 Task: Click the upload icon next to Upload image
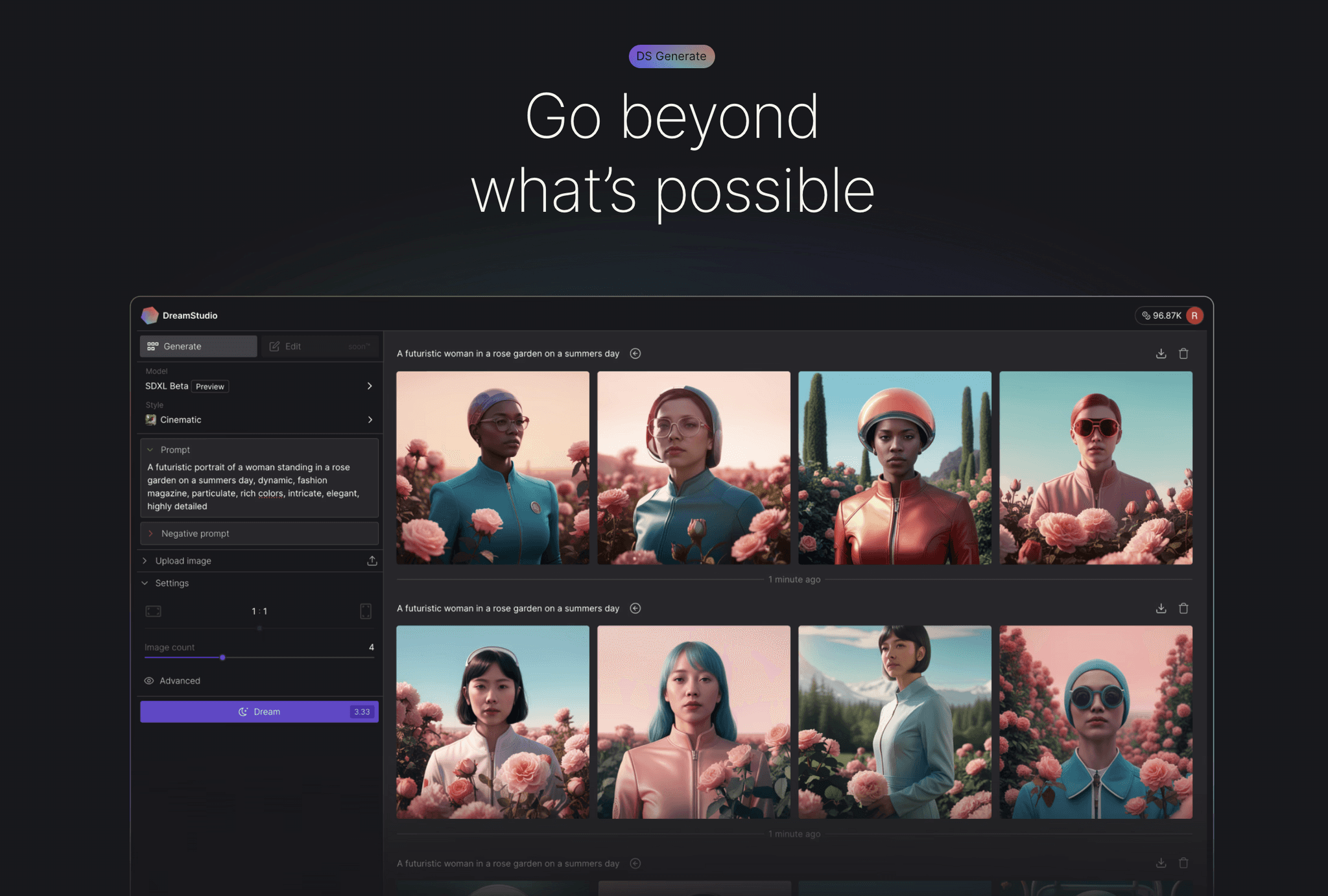pyautogui.click(x=372, y=560)
